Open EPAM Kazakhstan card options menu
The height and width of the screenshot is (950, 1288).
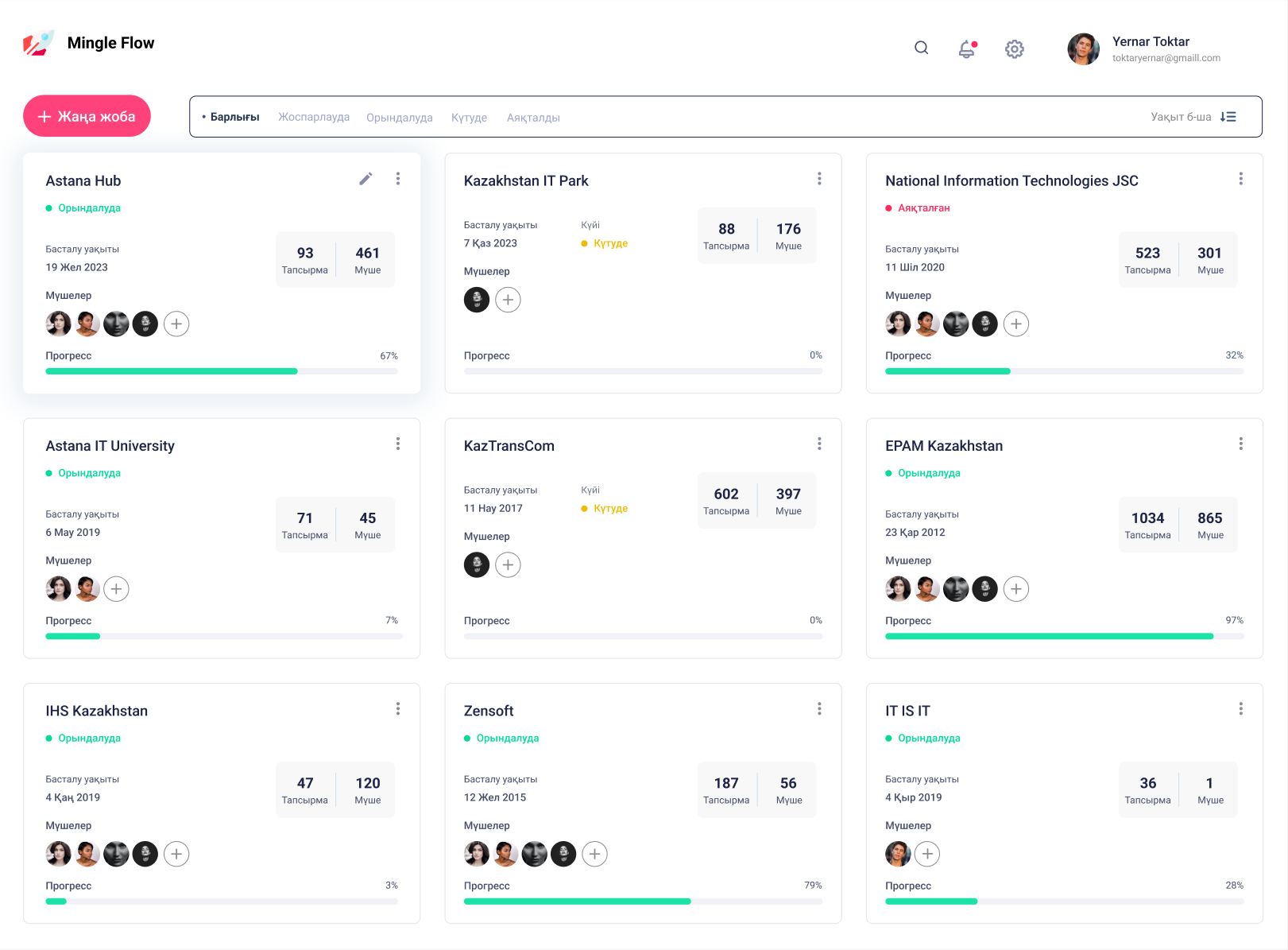1240,444
